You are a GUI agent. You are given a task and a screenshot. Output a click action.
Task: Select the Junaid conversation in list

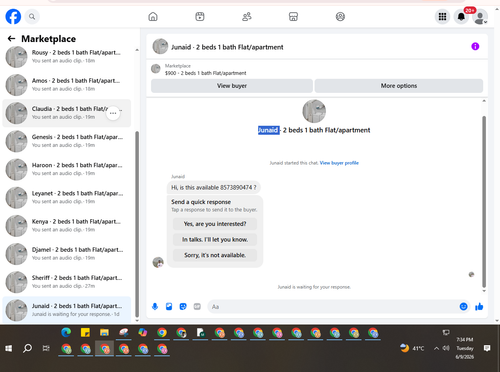[x=67, y=310]
